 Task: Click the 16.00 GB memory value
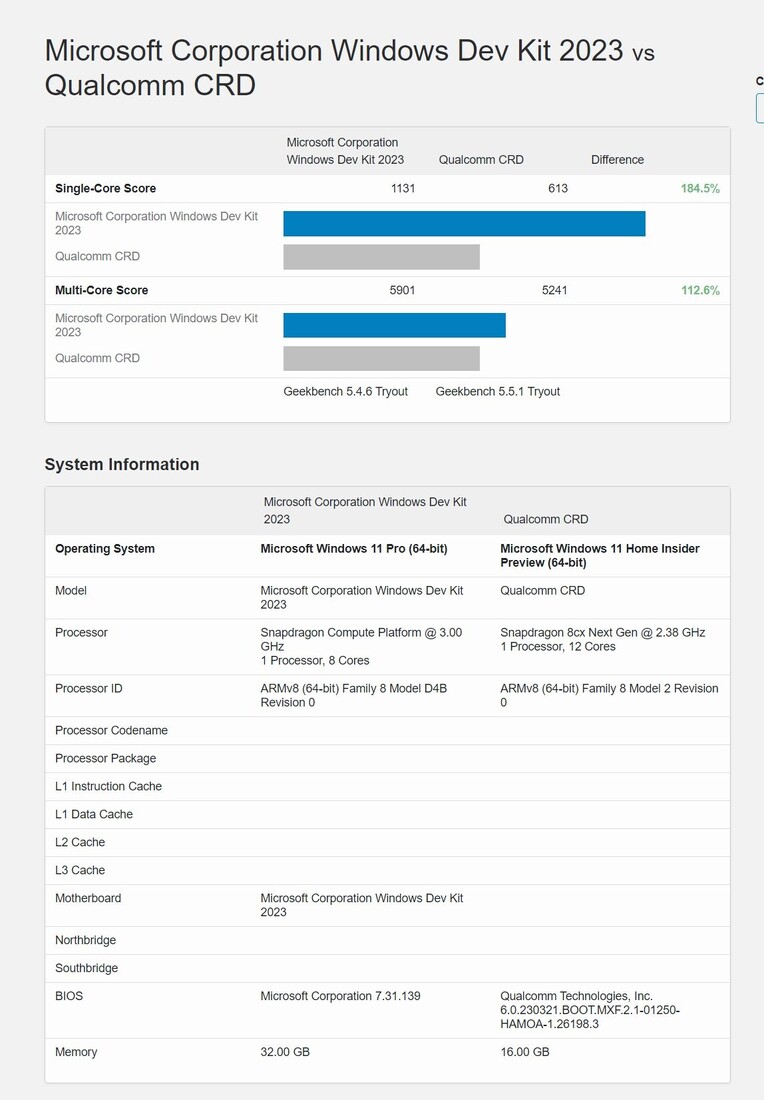[x=525, y=1052]
